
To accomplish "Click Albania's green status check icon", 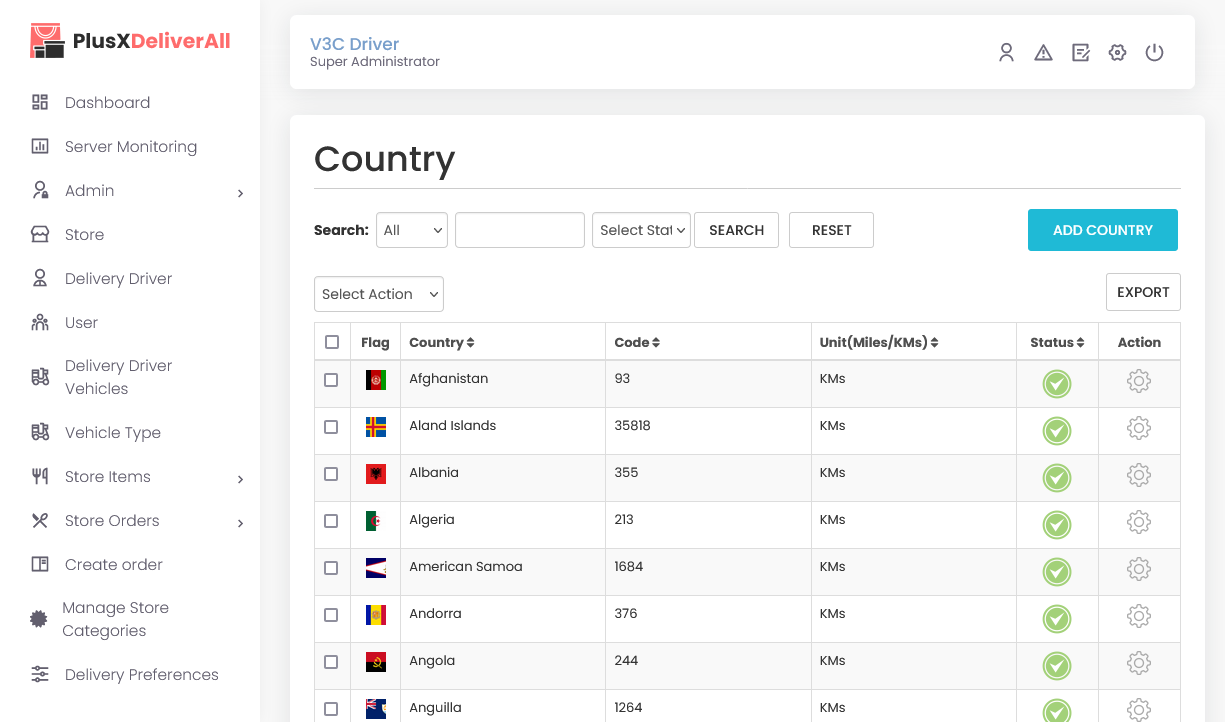I will point(1057,478).
